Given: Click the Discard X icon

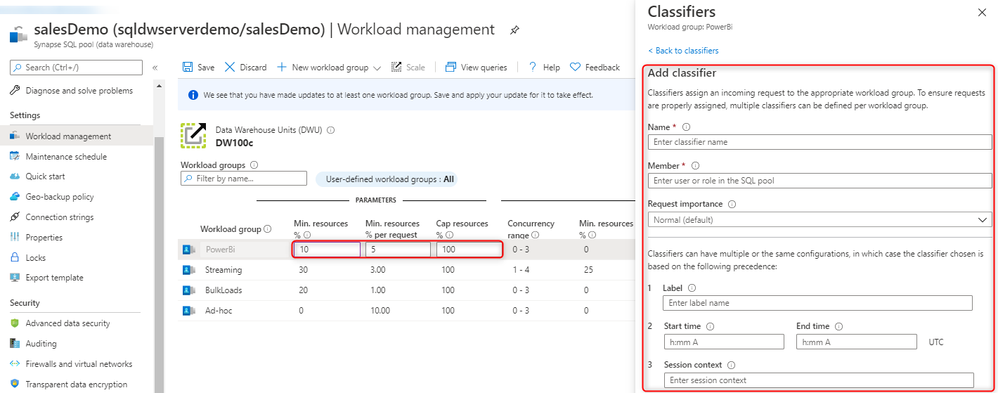Looking at the screenshot, I should click(x=230, y=68).
